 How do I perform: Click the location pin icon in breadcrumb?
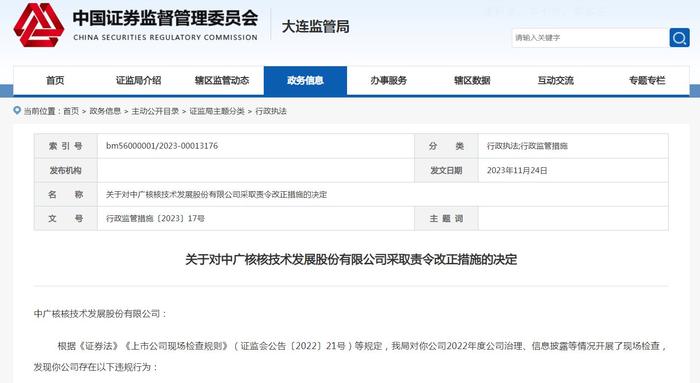click(x=17, y=110)
